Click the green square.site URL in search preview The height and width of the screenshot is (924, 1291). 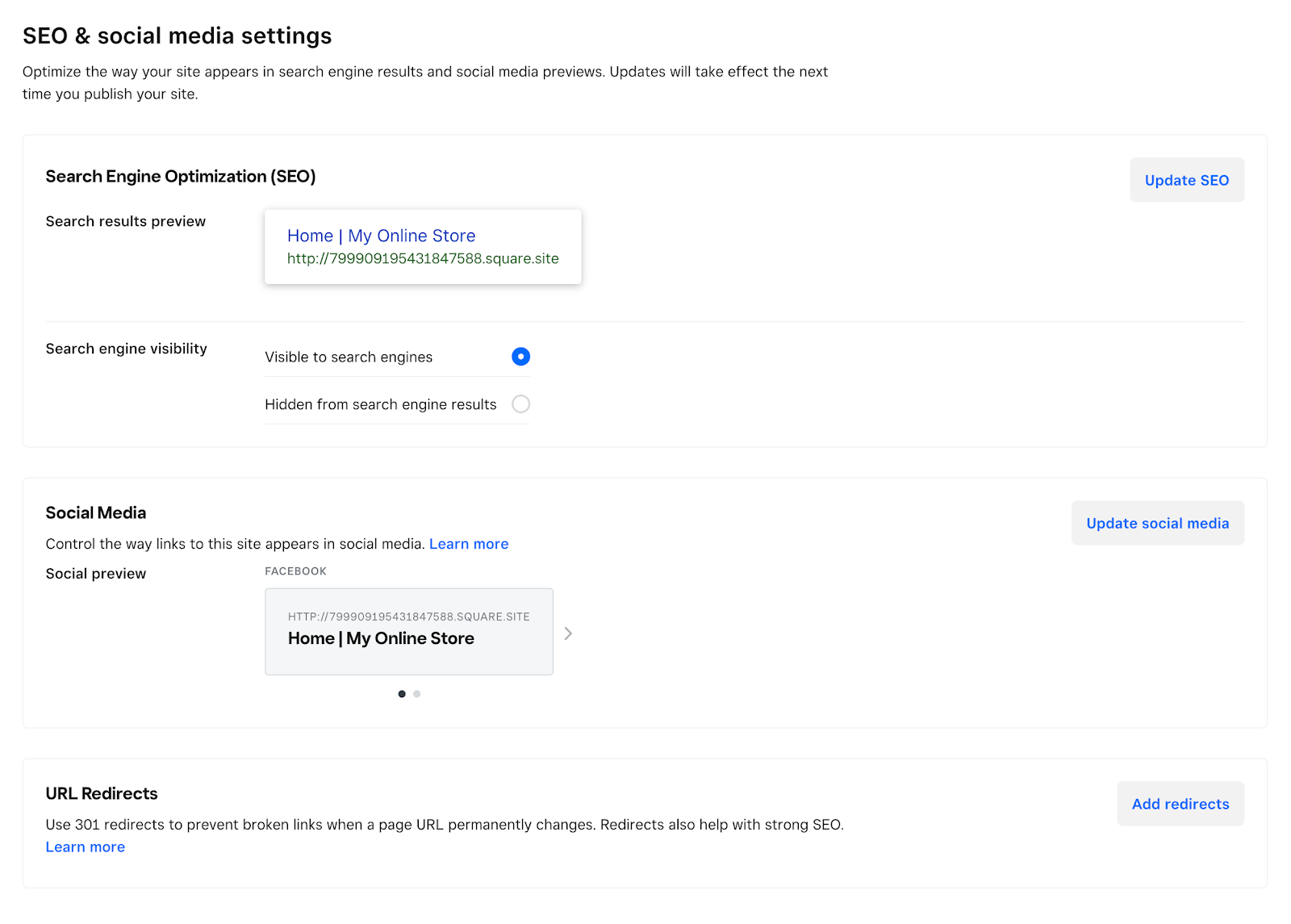[x=423, y=258]
